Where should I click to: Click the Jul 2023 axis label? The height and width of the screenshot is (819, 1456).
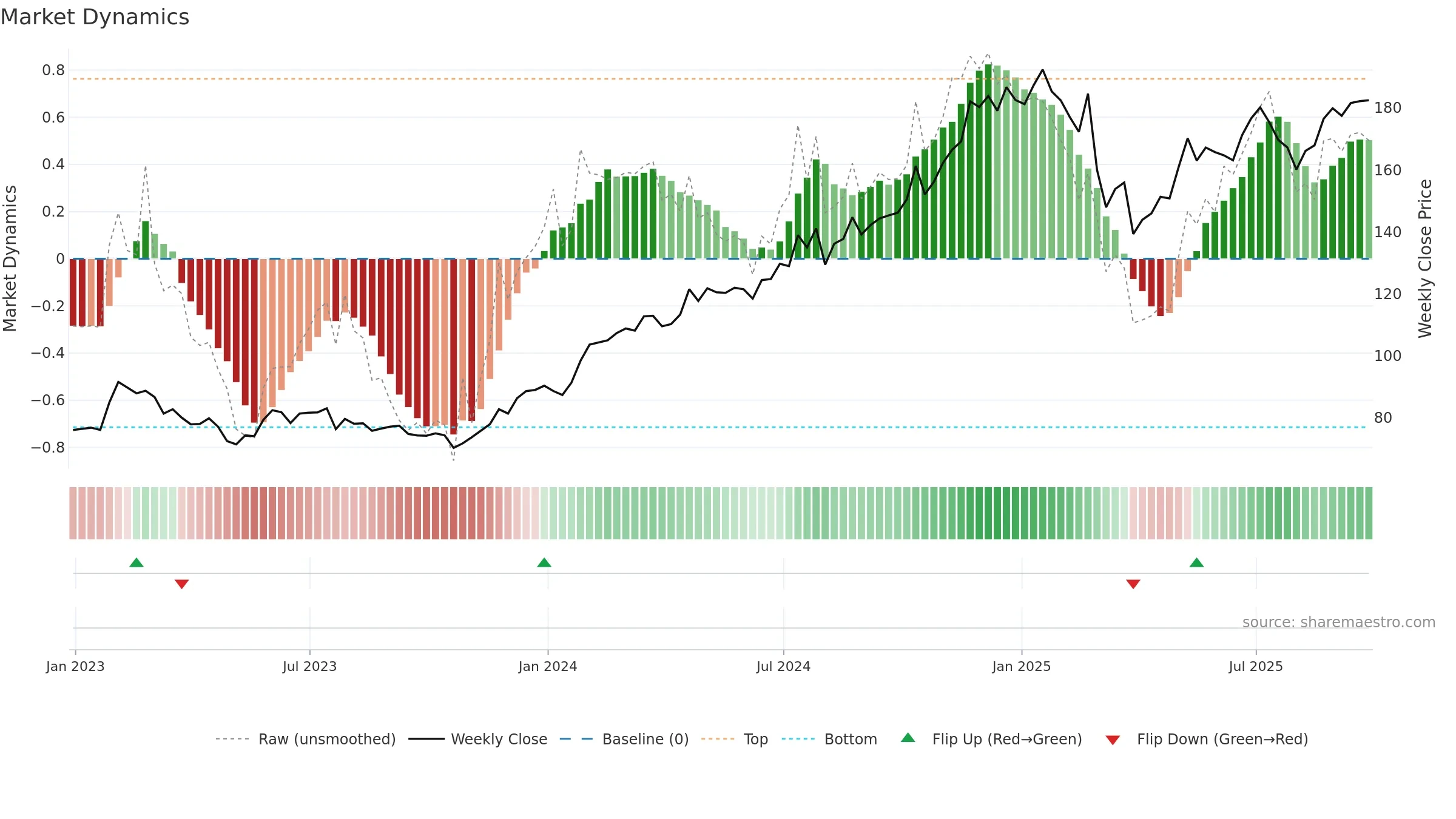coord(309,666)
